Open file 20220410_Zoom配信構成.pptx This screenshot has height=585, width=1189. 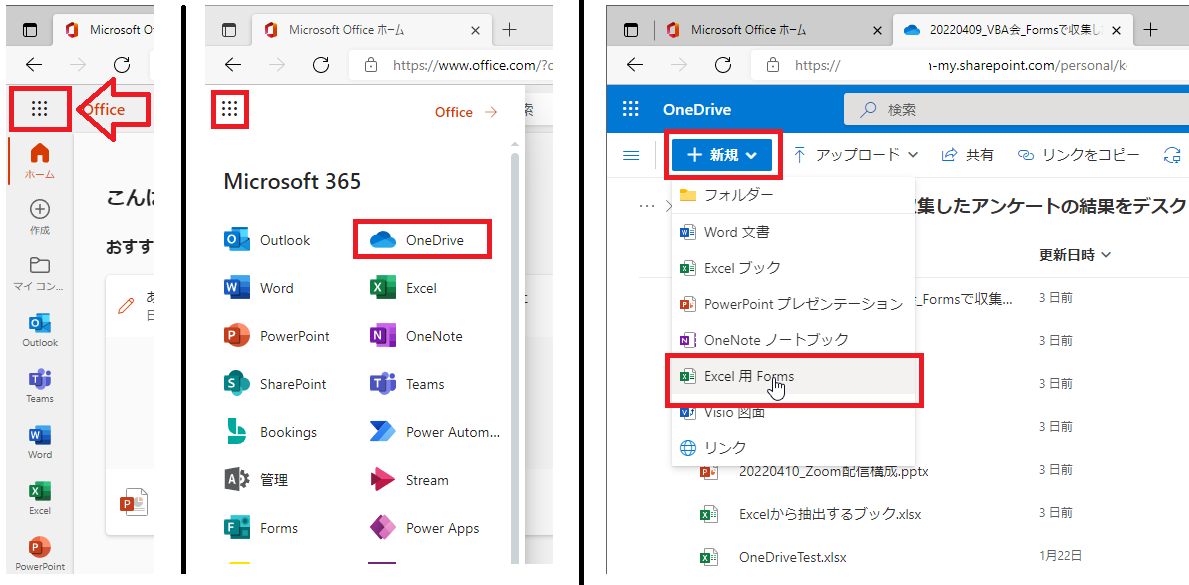click(x=833, y=472)
